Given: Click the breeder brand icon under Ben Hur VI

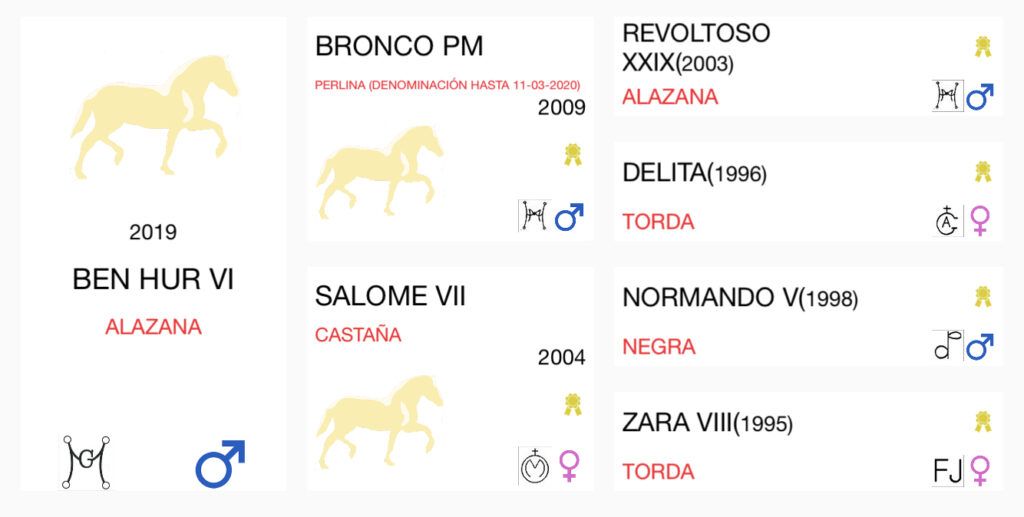Looking at the screenshot, I should [86, 462].
